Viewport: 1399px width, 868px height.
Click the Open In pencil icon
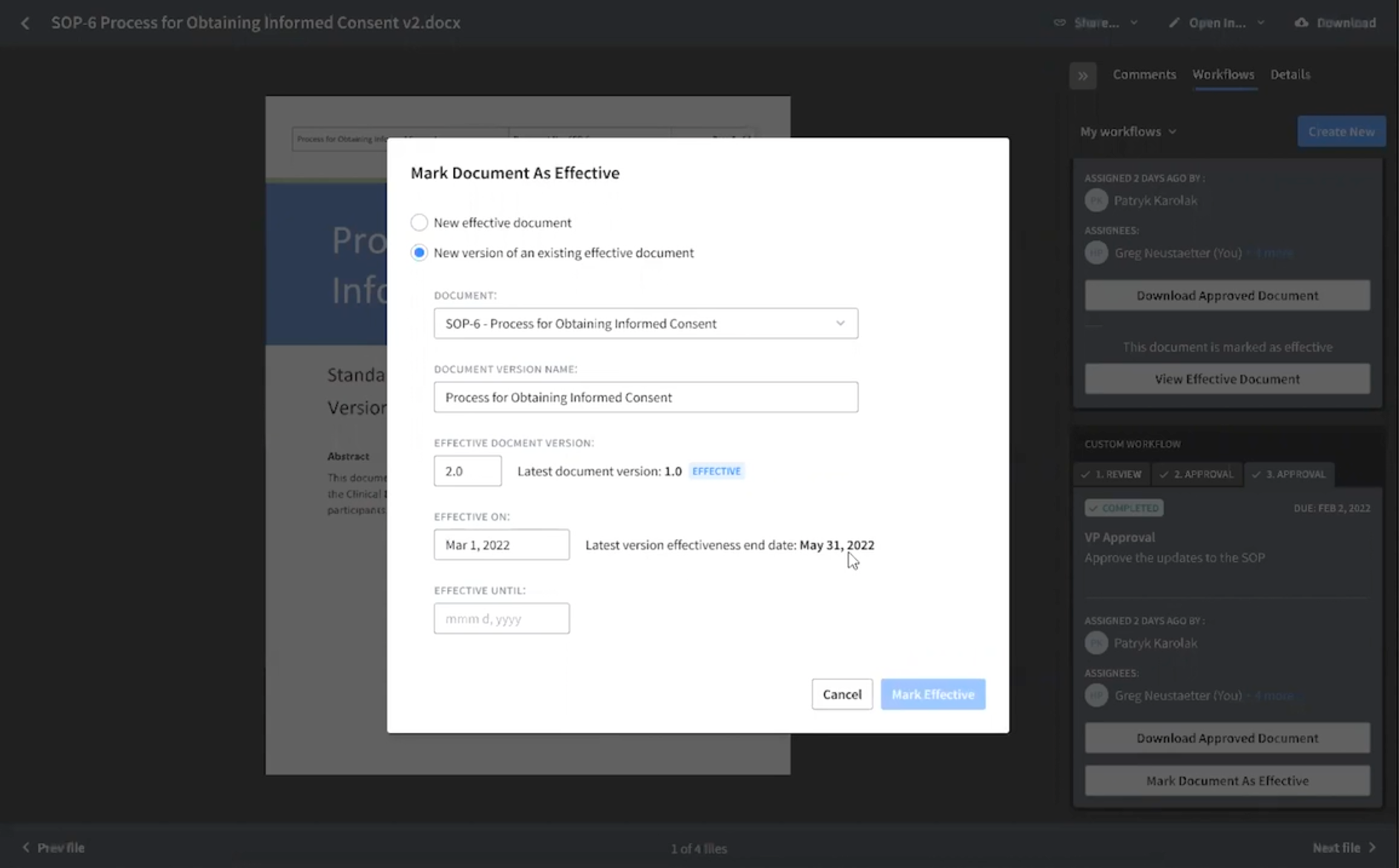[1174, 23]
